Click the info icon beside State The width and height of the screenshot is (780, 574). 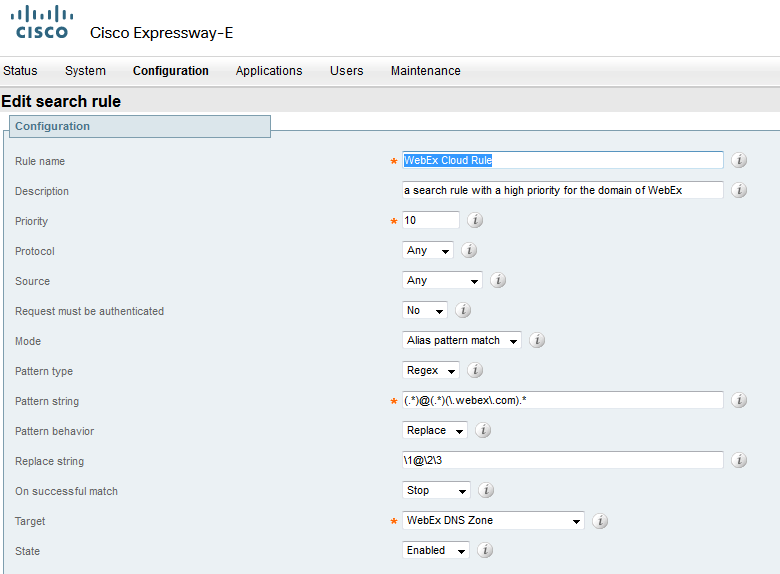coord(485,550)
